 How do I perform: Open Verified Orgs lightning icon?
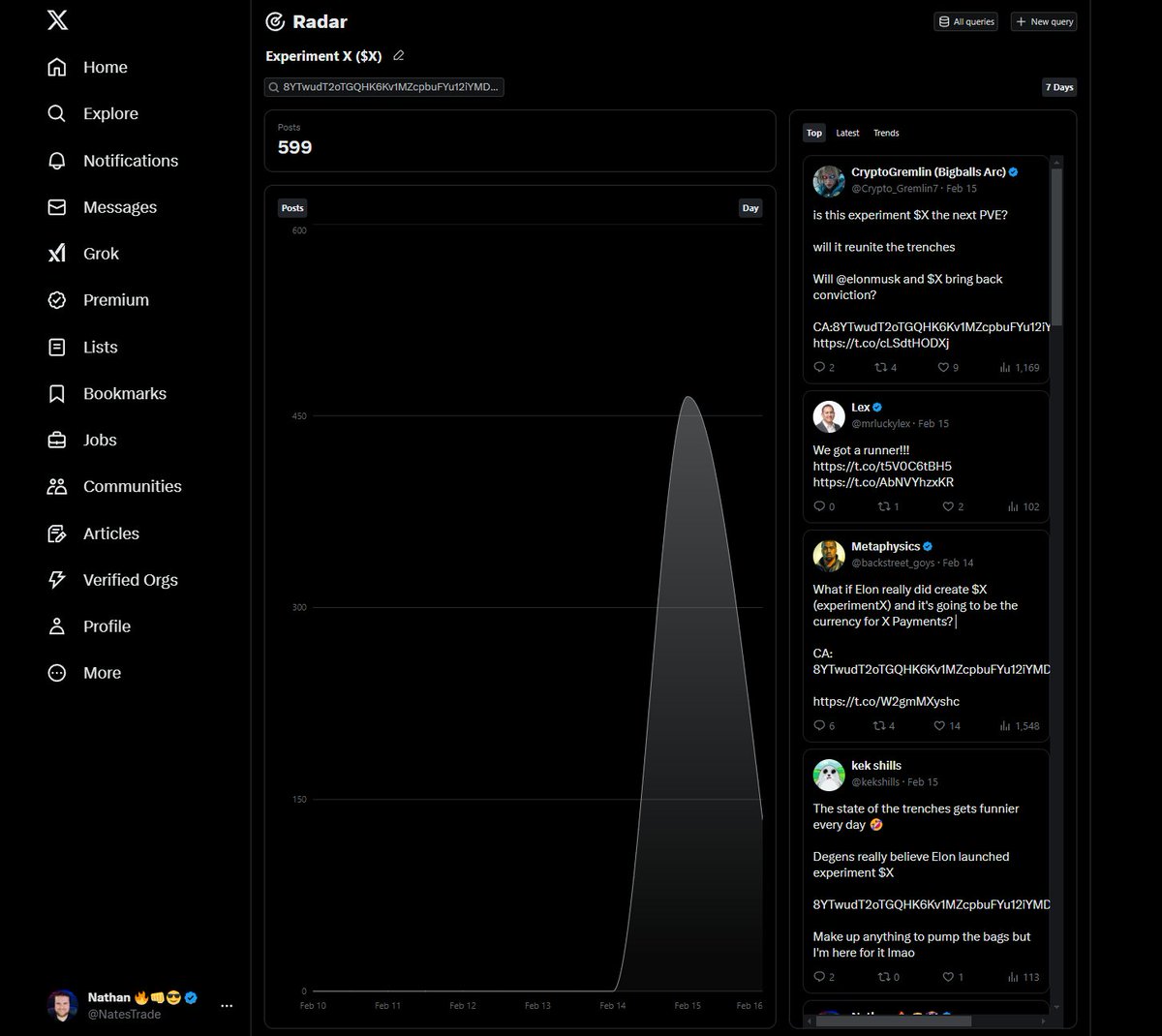click(57, 580)
